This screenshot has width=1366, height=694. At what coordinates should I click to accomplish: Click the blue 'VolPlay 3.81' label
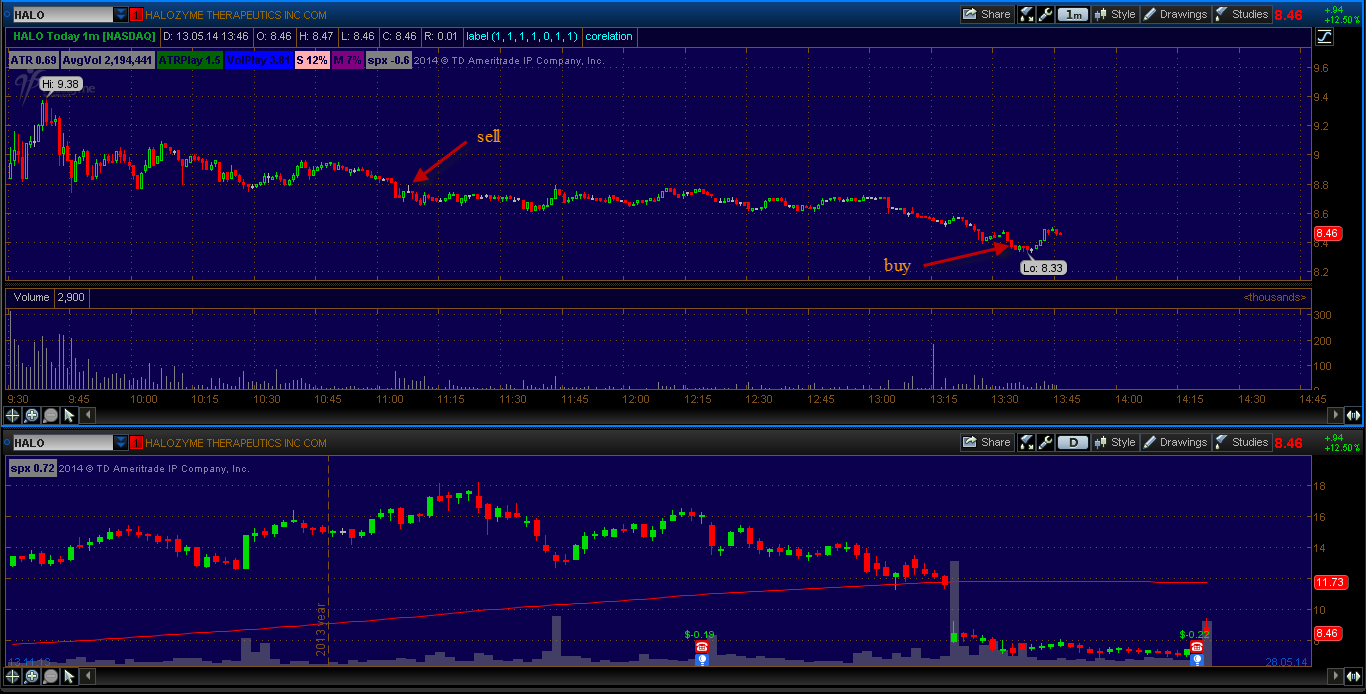[x=259, y=60]
